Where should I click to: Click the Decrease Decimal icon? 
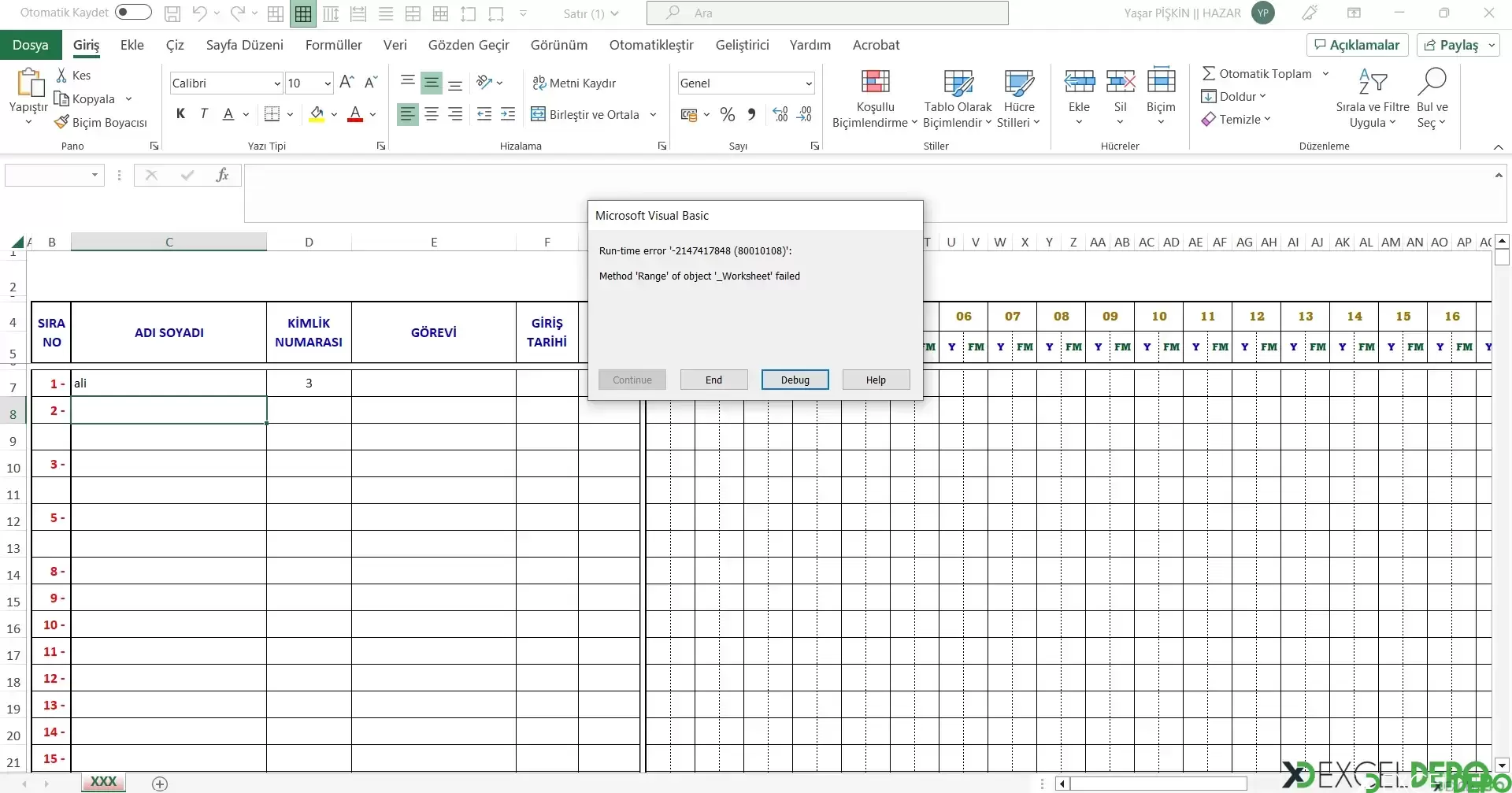(804, 115)
